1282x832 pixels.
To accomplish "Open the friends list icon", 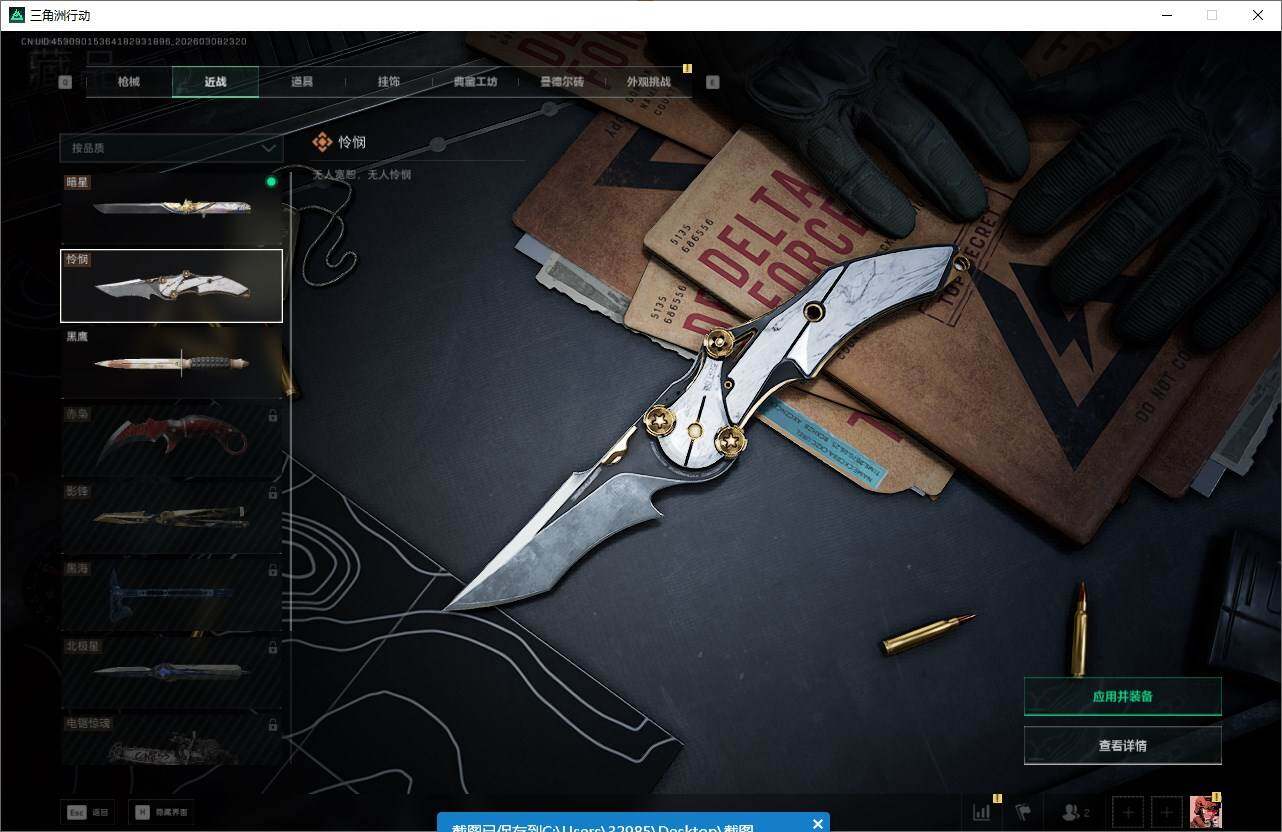I will pyautogui.click(x=1075, y=812).
